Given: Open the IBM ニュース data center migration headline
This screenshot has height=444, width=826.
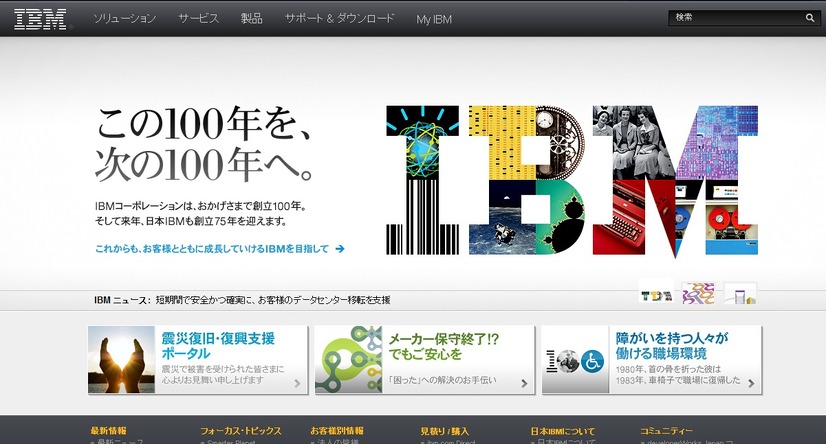Looking at the screenshot, I should [x=273, y=300].
